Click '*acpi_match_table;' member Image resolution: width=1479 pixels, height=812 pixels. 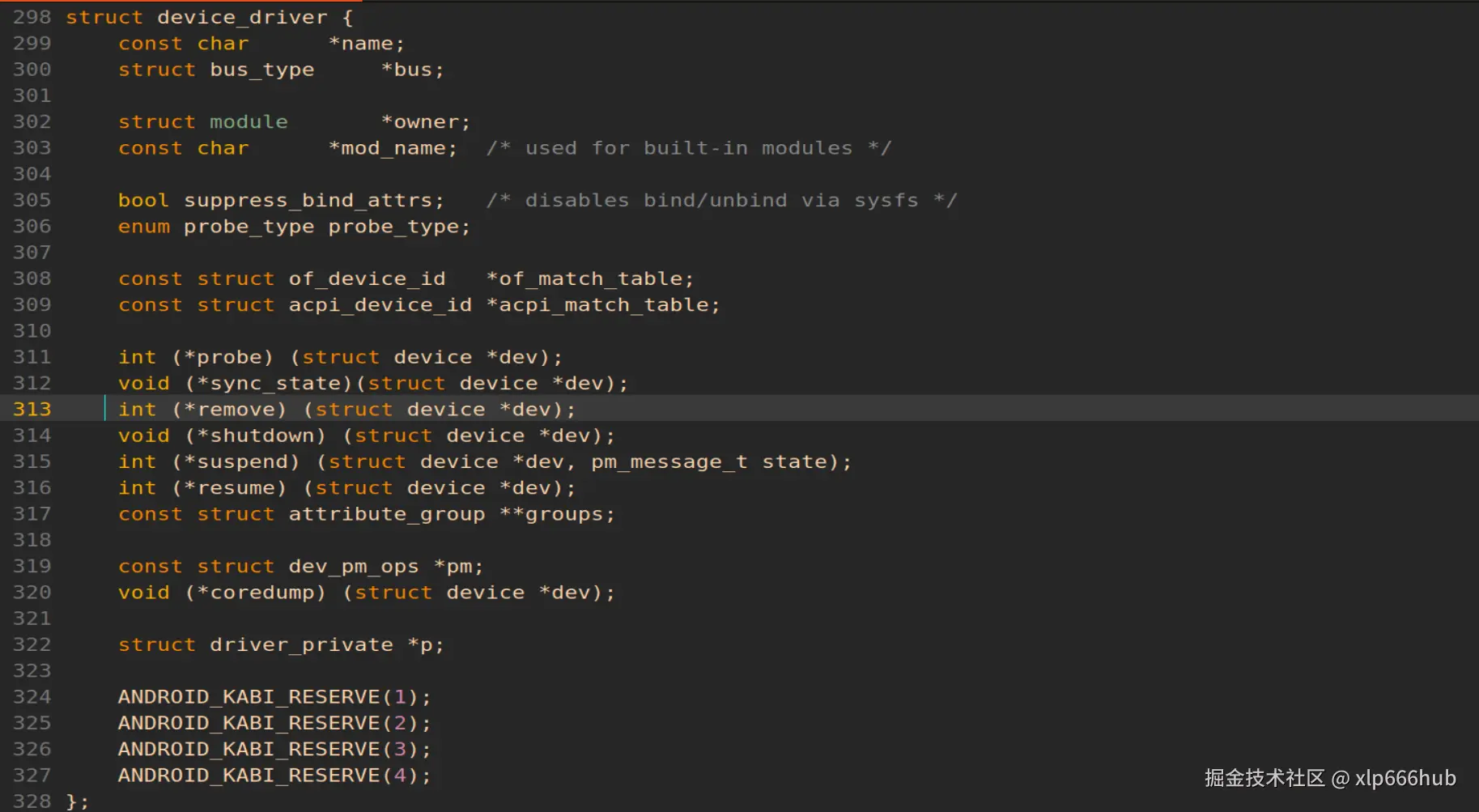pos(603,304)
